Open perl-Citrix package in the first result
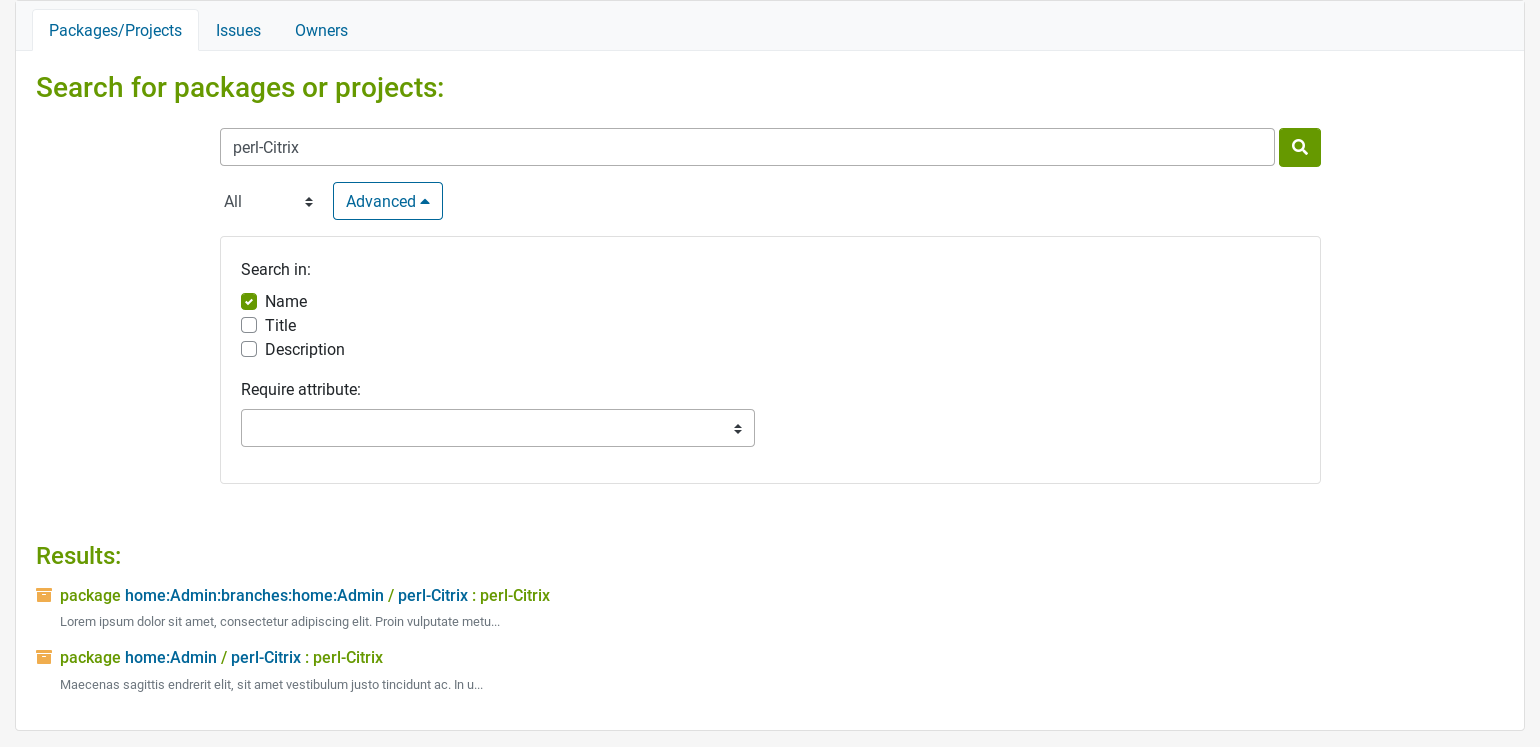Image resolution: width=1540 pixels, height=747 pixels. coord(432,595)
